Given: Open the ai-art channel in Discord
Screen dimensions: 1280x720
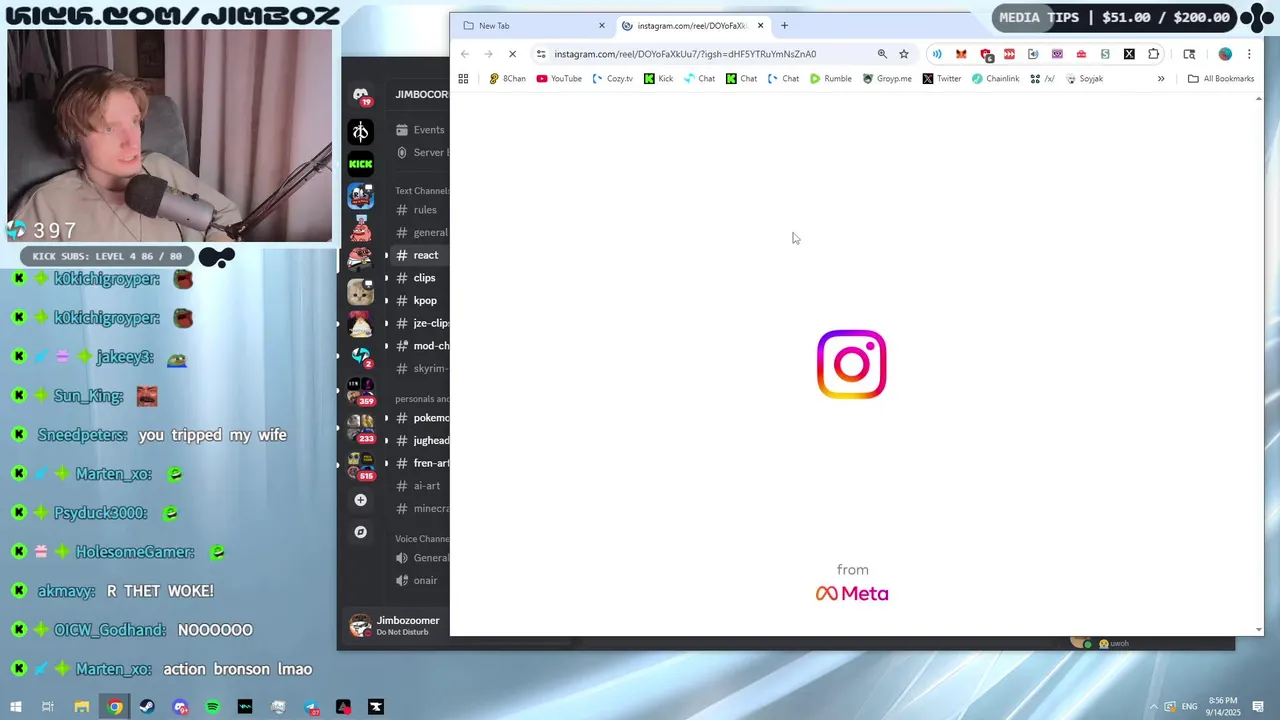Looking at the screenshot, I should pyautogui.click(x=420, y=486).
